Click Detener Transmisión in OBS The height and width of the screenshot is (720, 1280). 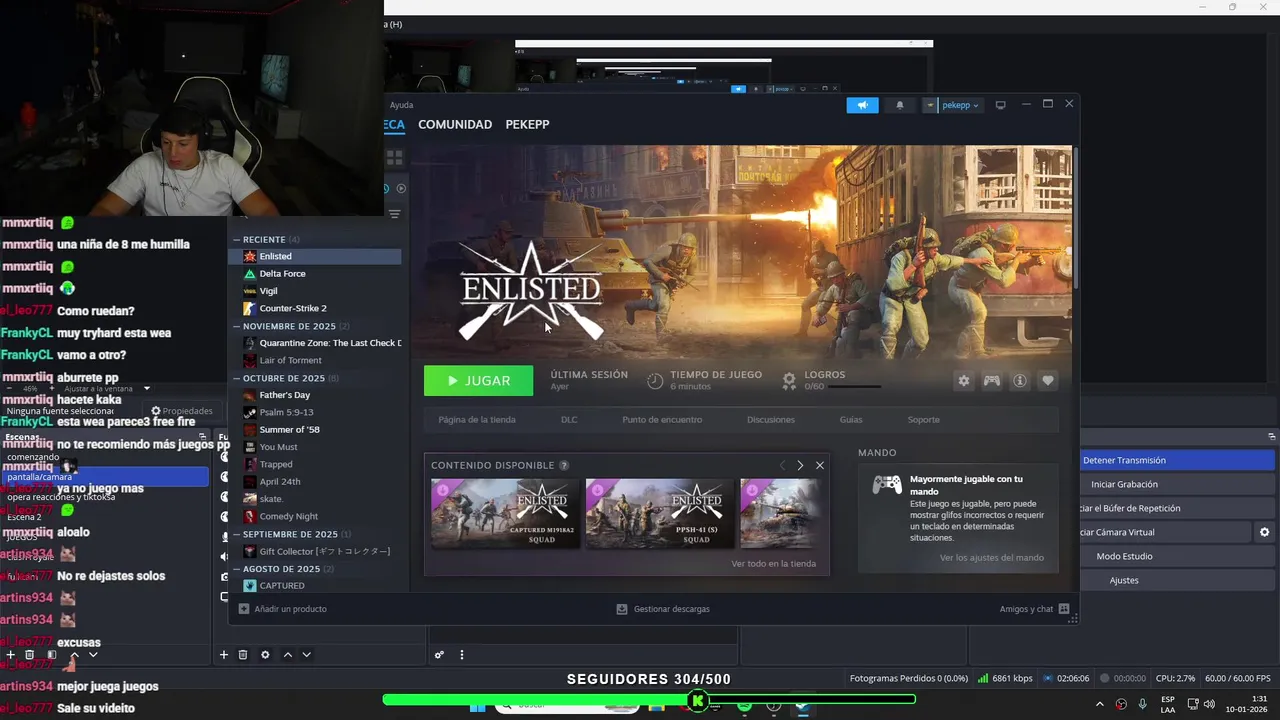click(x=1177, y=460)
